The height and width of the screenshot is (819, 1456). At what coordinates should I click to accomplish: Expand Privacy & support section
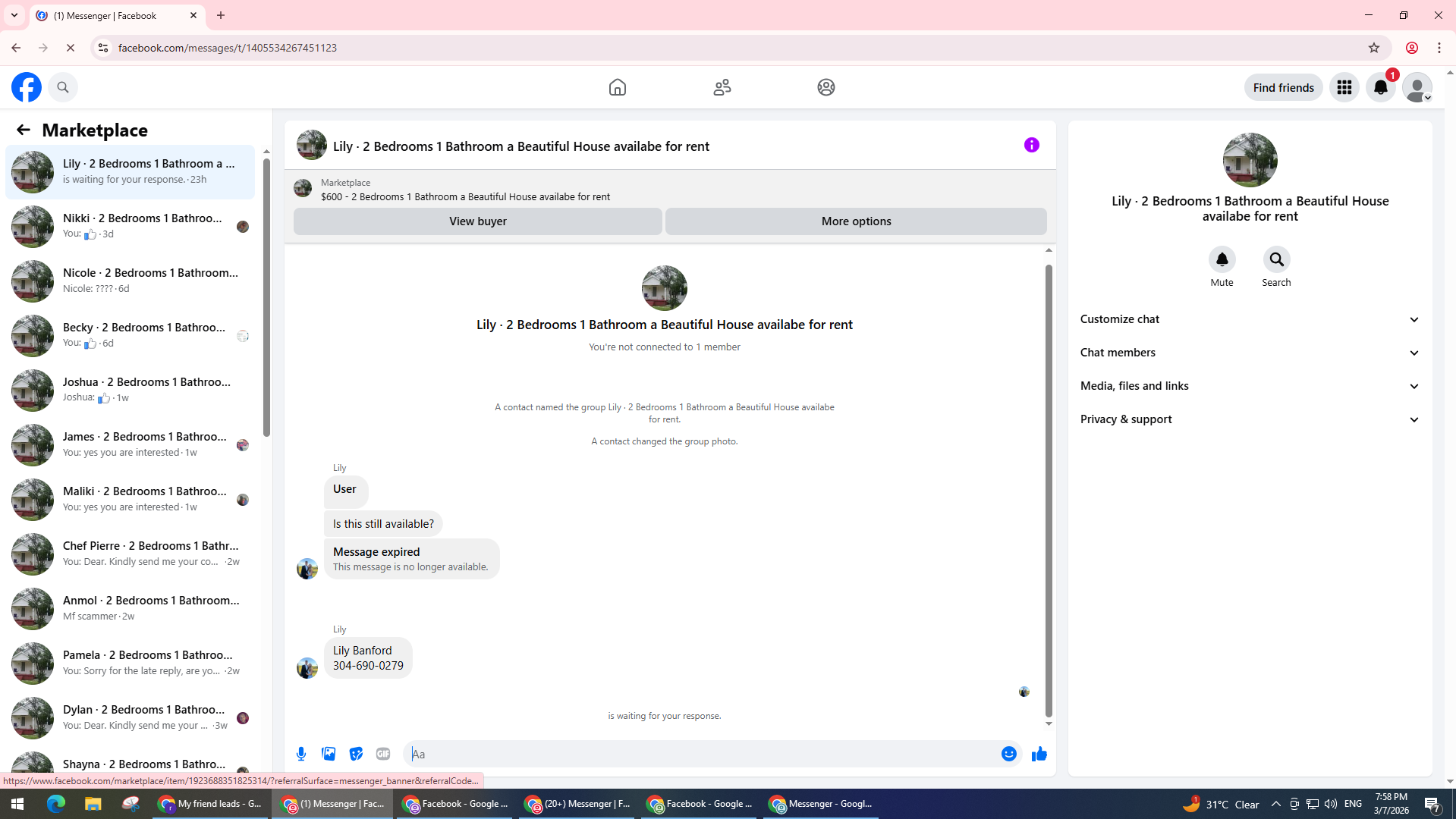coord(1250,419)
